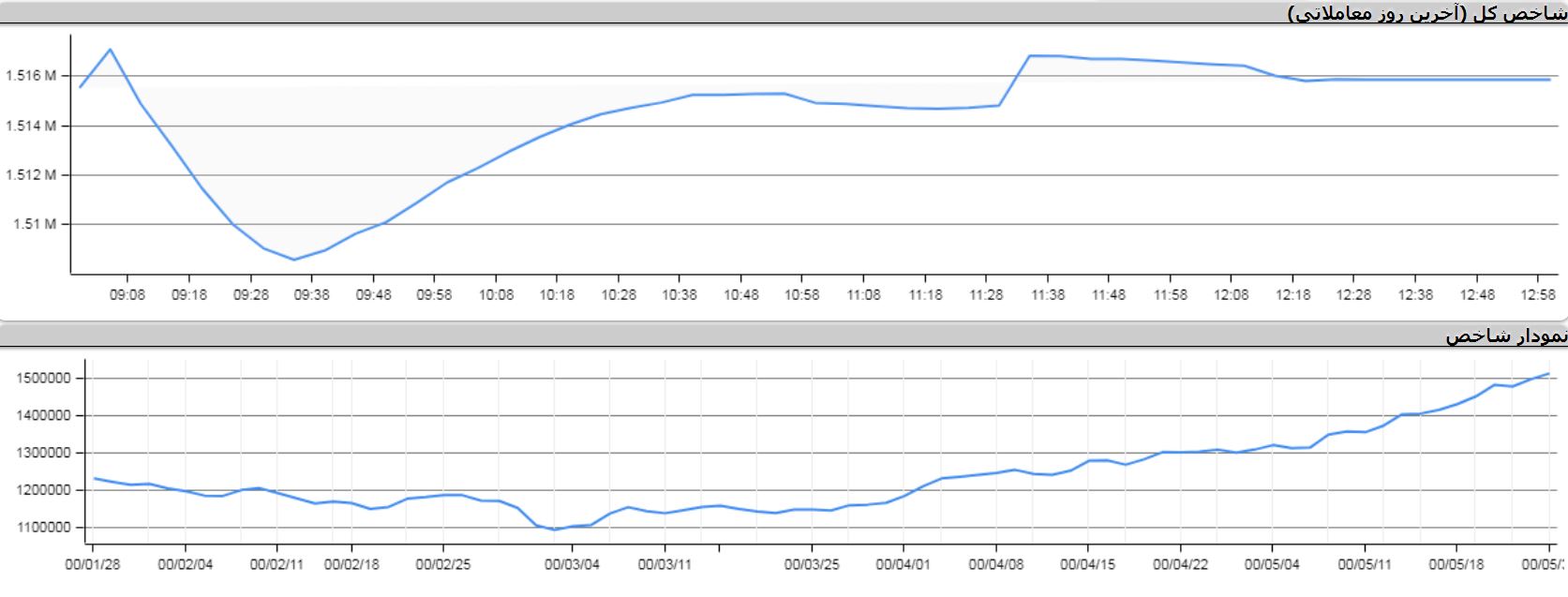Image resolution: width=1568 pixels, height=597 pixels.
Task: Click the 09:08 time axis label
Action: [x=127, y=294]
